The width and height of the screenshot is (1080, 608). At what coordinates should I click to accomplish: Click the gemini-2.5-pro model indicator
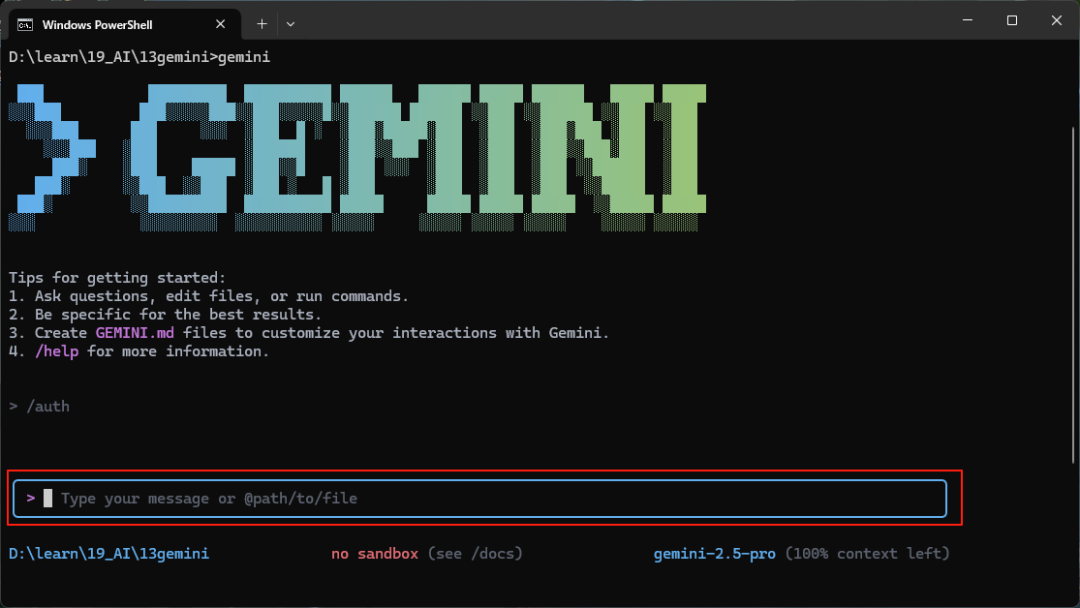[x=714, y=553]
